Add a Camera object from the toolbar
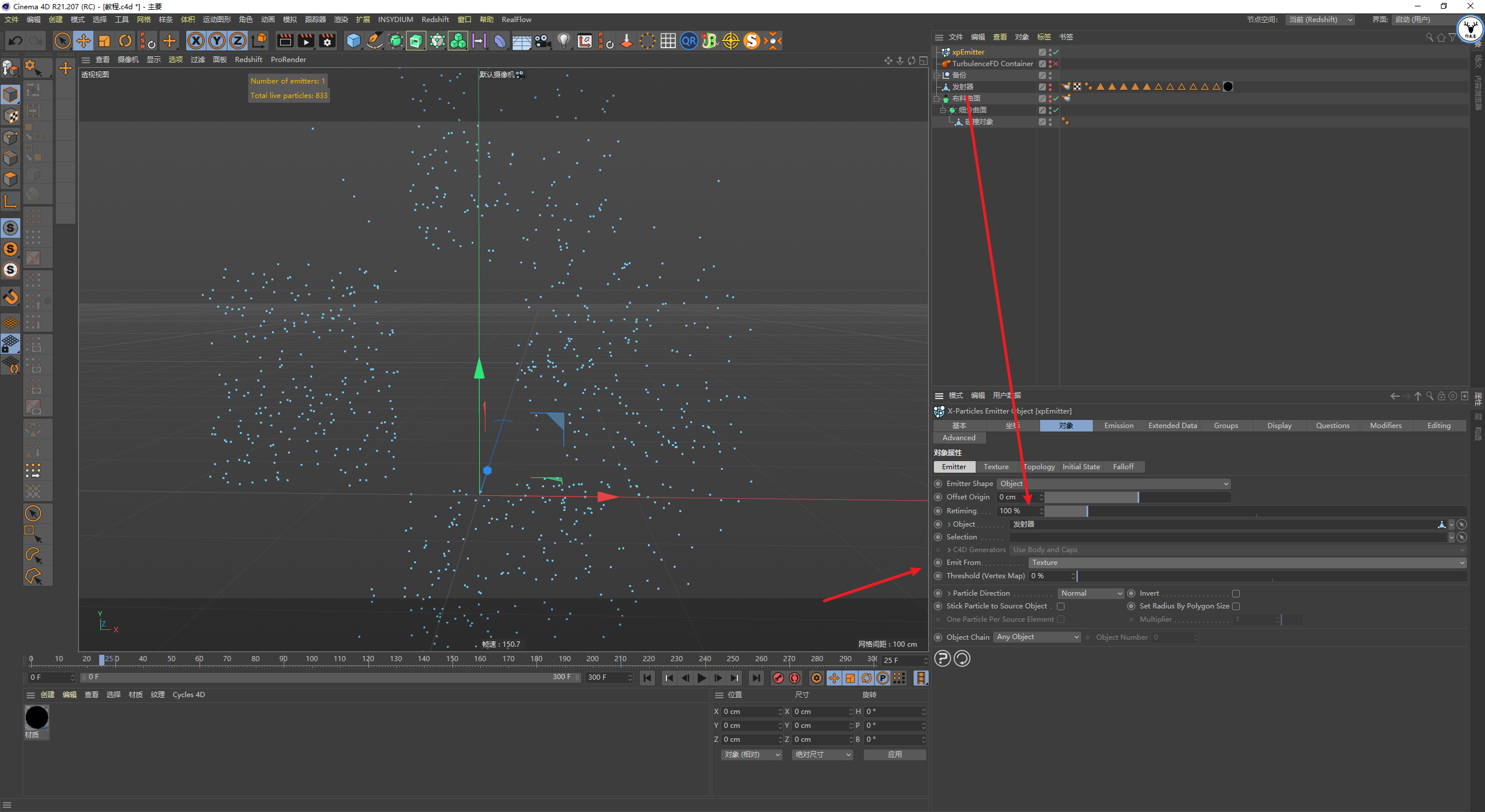This screenshot has width=1485, height=812. [x=542, y=41]
